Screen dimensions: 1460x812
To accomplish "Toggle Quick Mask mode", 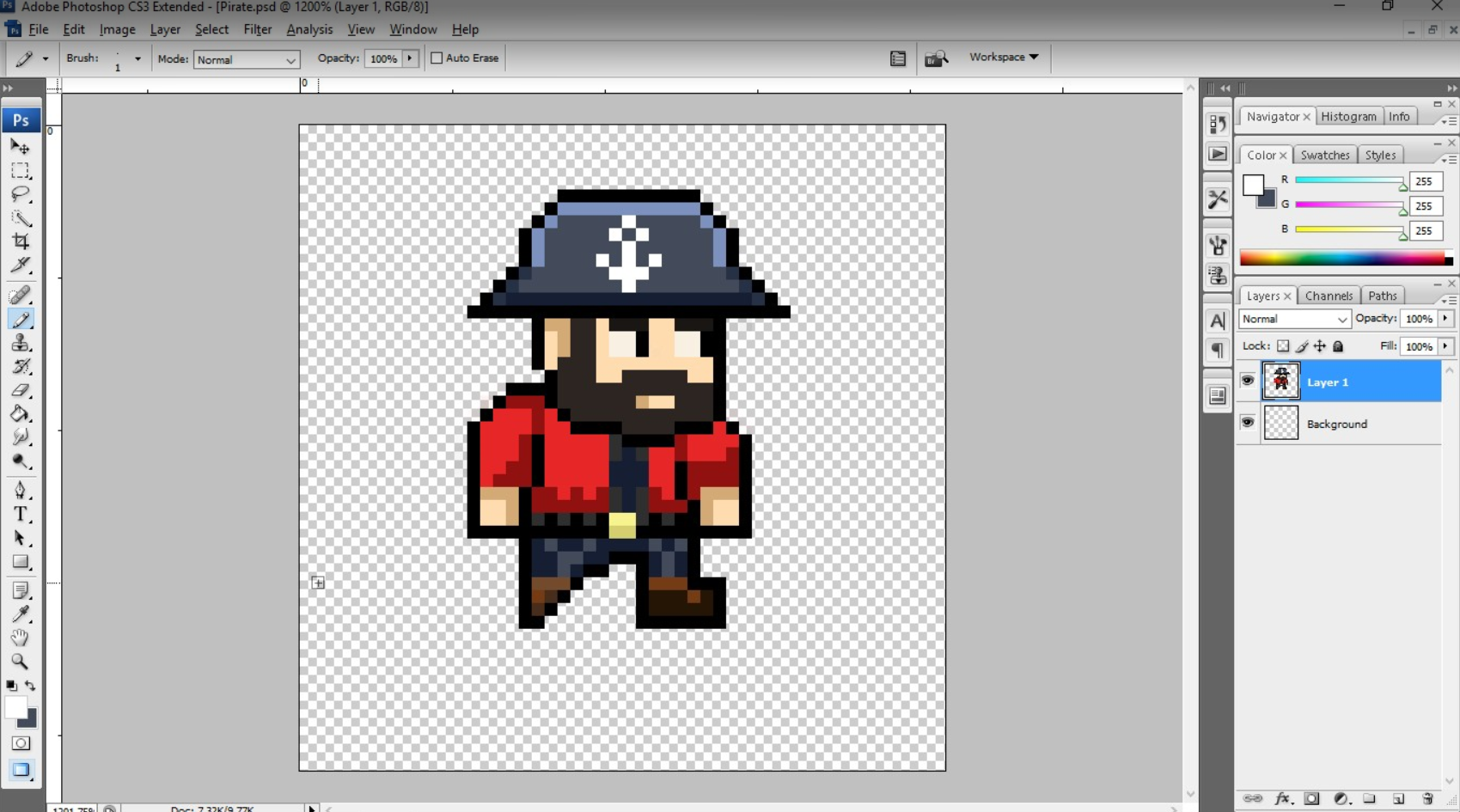I will (21, 743).
